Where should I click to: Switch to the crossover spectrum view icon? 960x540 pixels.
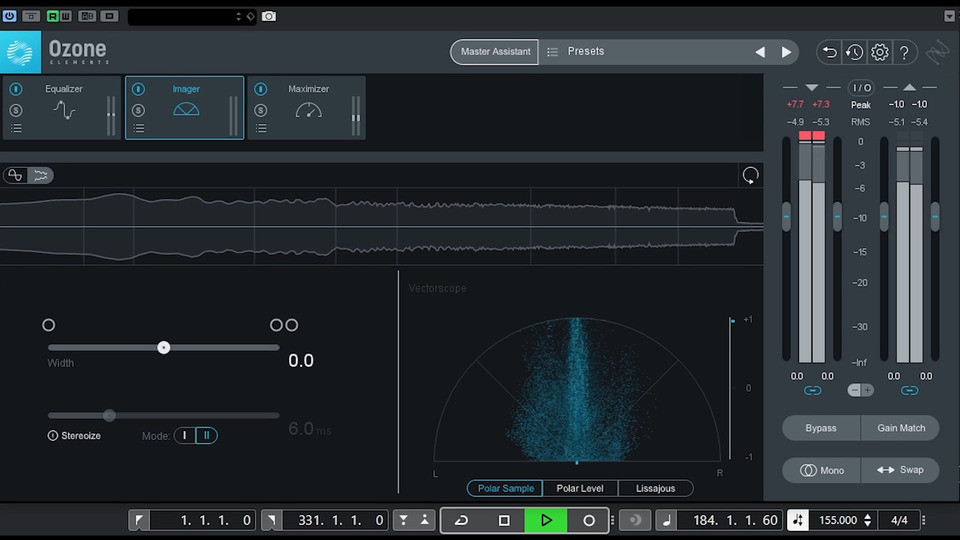point(15,176)
